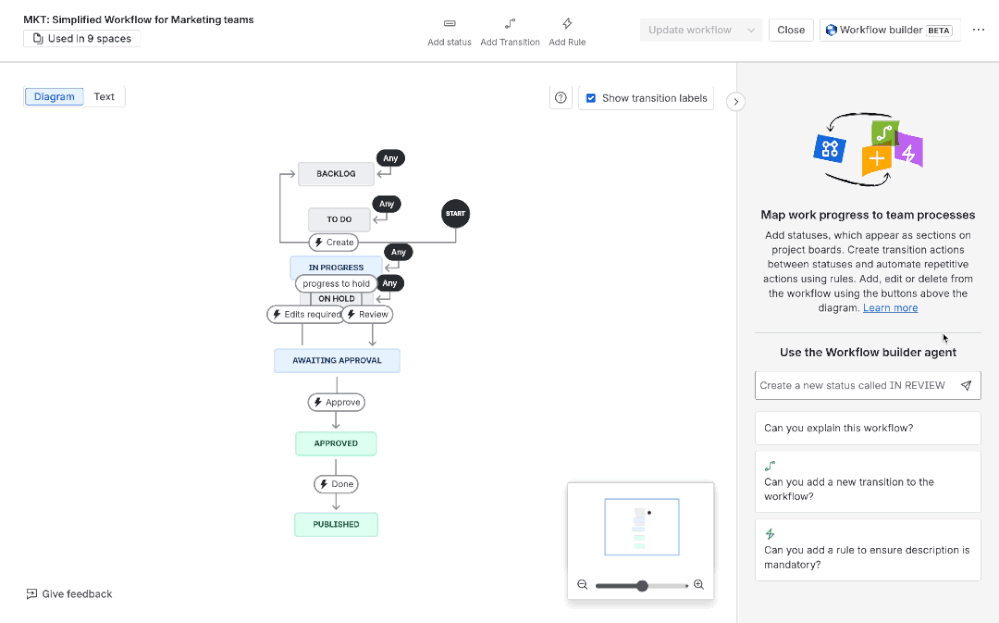Select the Diagram view tab
The width and height of the screenshot is (999, 623).
click(x=54, y=96)
